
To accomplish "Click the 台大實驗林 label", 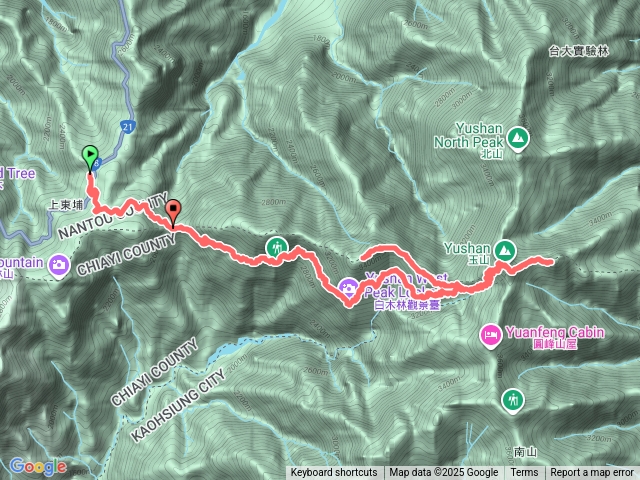I will (578, 51).
